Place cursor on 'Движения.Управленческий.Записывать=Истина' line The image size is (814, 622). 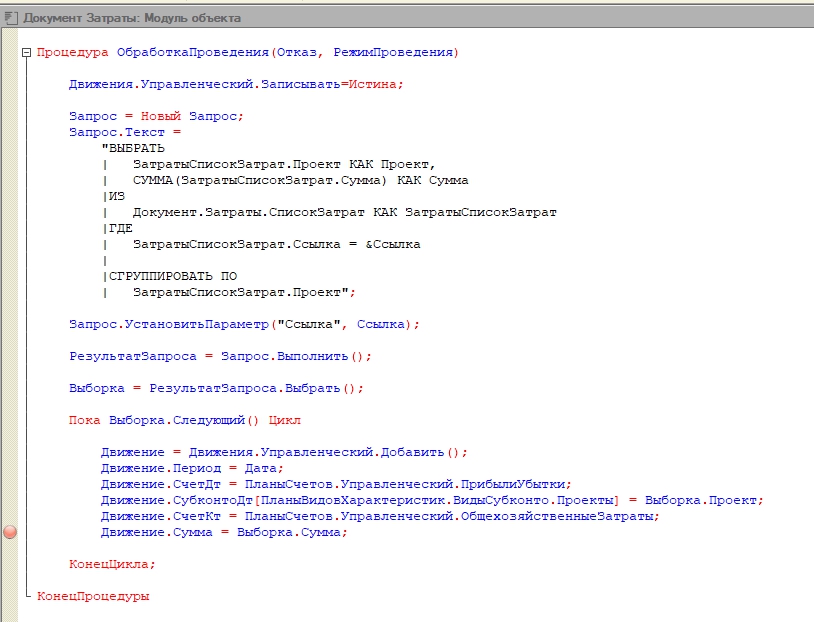click(x=236, y=84)
